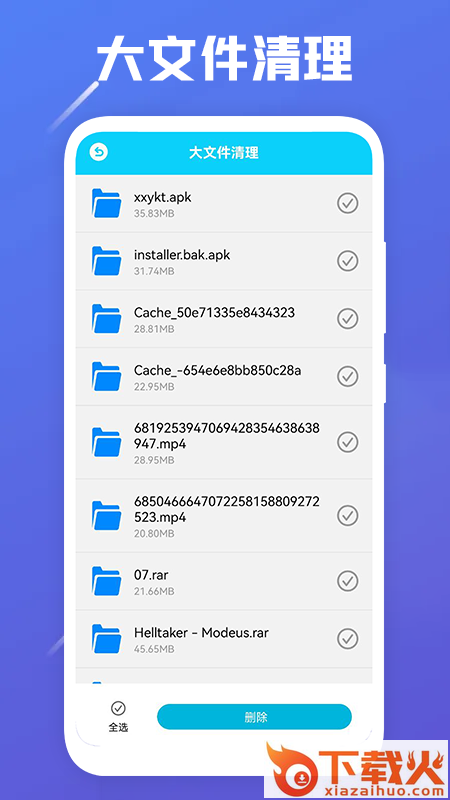Click the 35.83MB size label
The width and height of the screenshot is (450, 800).
pyautogui.click(x=154, y=213)
